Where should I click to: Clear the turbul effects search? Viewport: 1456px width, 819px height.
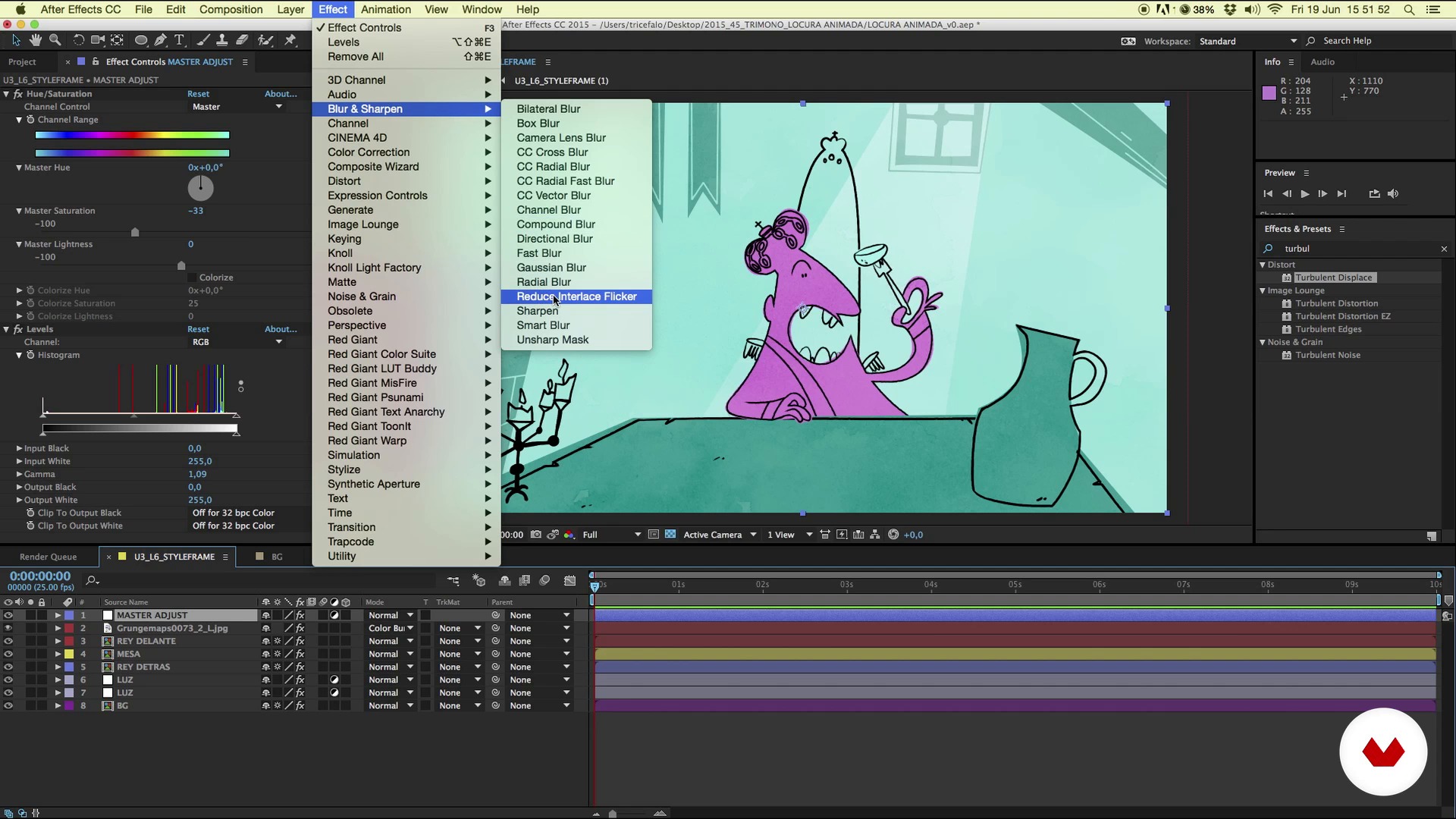click(1444, 249)
